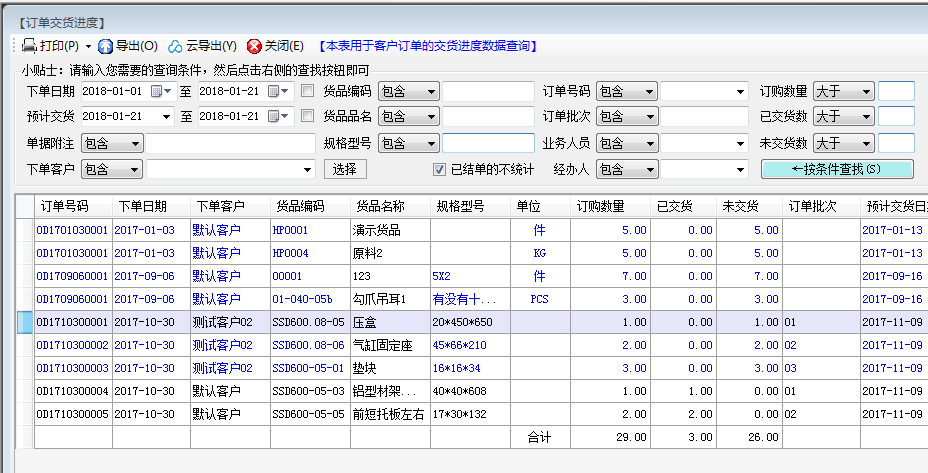This screenshot has width=928, height=473.
Task: Click into the 货品品名 text field
Action: [x=489, y=117]
